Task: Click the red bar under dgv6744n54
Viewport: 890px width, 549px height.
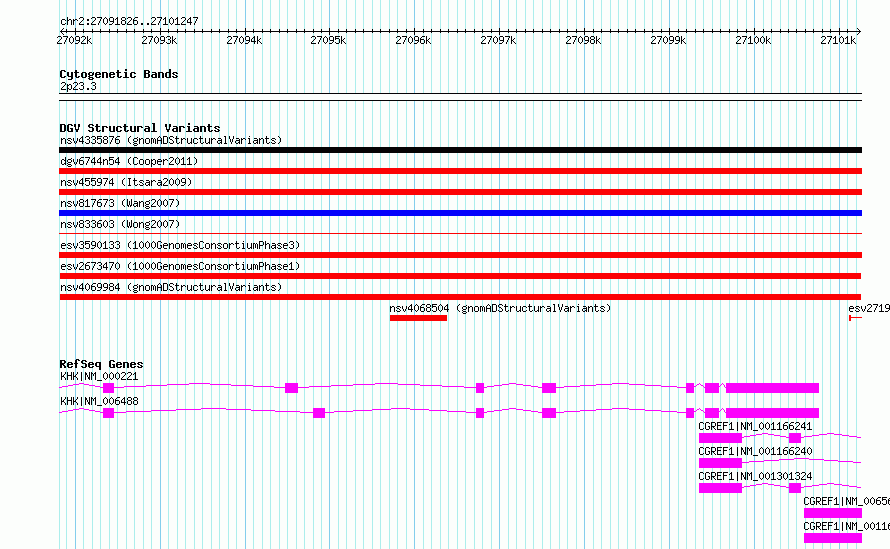Action: [x=460, y=171]
